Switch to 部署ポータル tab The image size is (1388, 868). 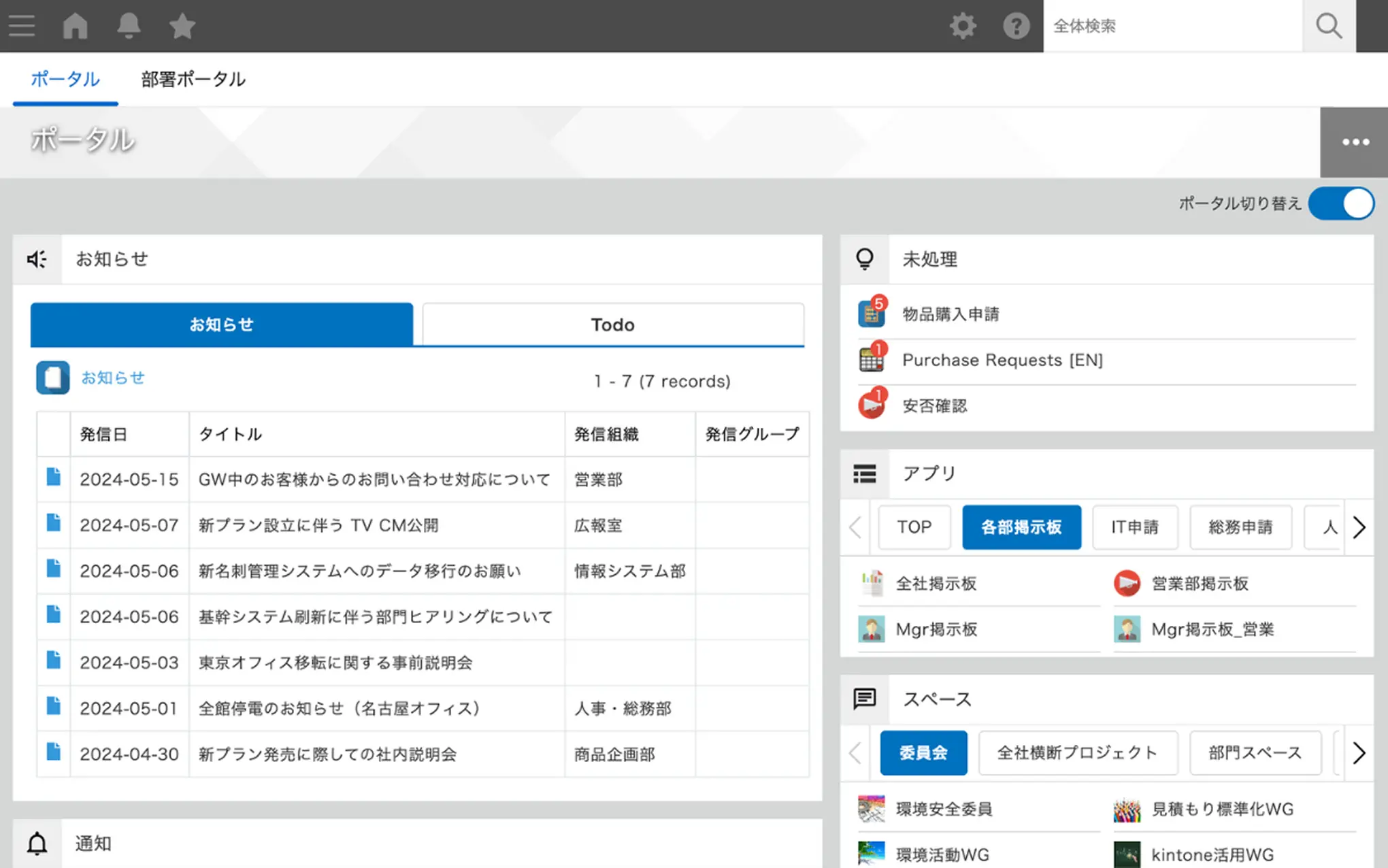tap(193, 79)
